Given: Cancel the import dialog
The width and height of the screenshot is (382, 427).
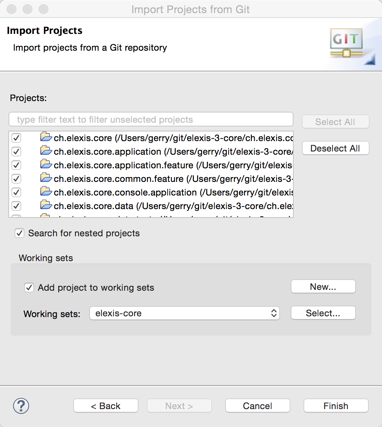Looking at the screenshot, I should 258,406.
